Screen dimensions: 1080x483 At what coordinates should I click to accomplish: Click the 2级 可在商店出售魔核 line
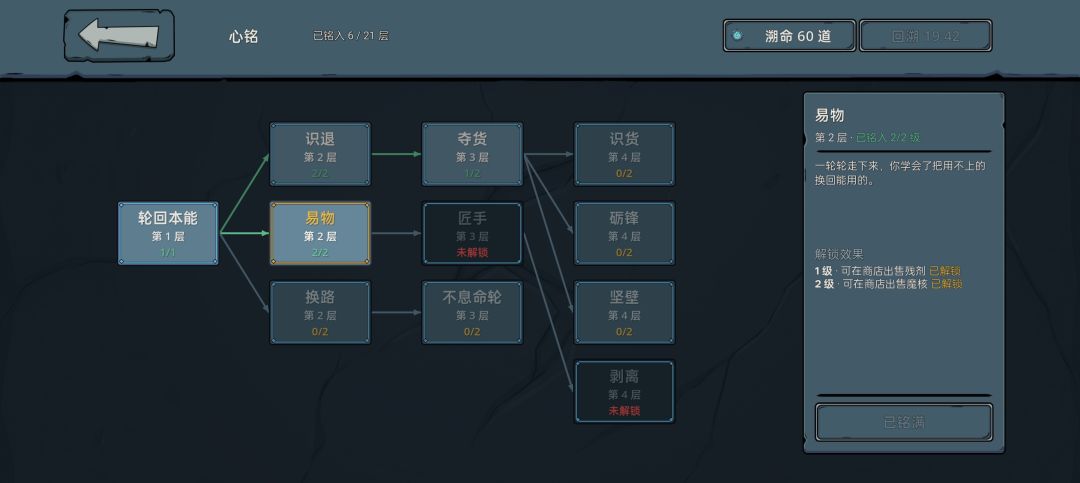point(888,285)
